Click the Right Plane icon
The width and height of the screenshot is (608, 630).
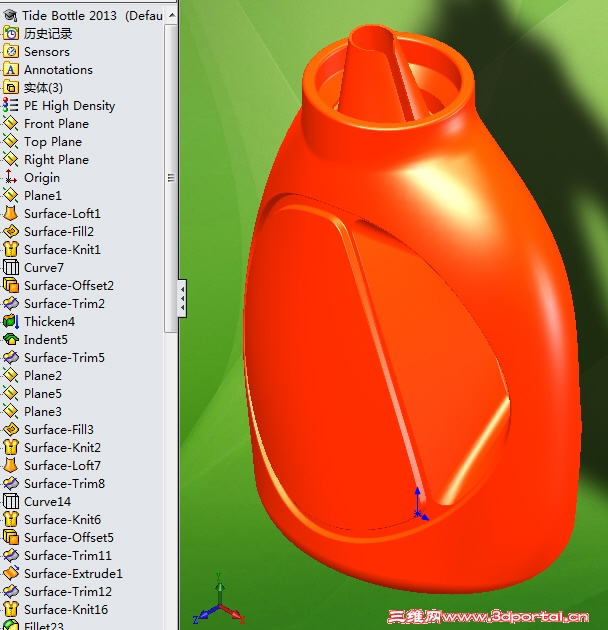click(x=10, y=160)
